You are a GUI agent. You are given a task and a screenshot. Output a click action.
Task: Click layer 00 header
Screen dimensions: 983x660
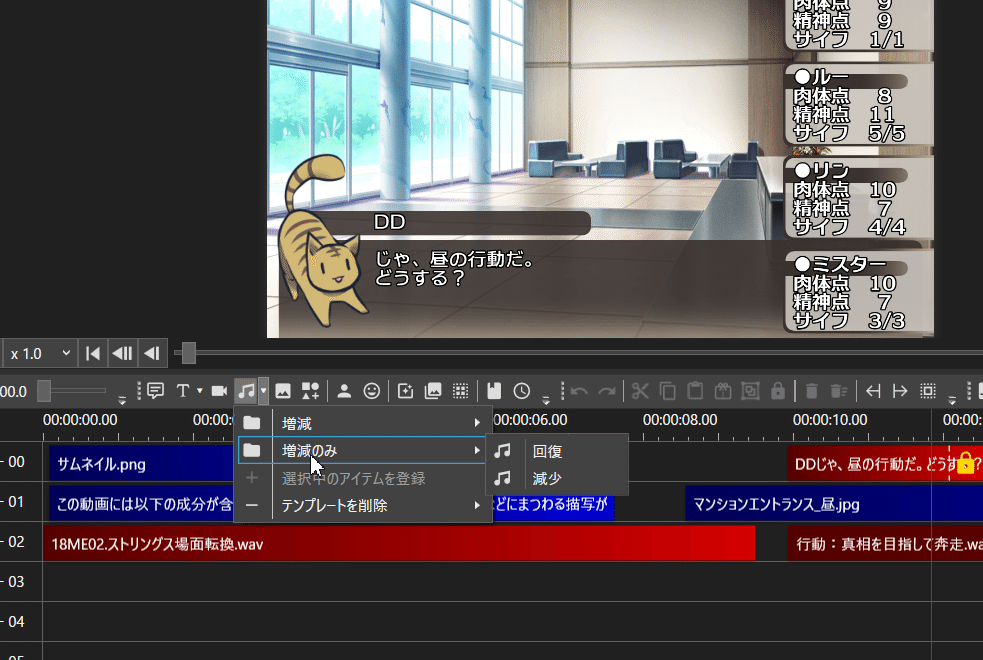(x=21, y=462)
